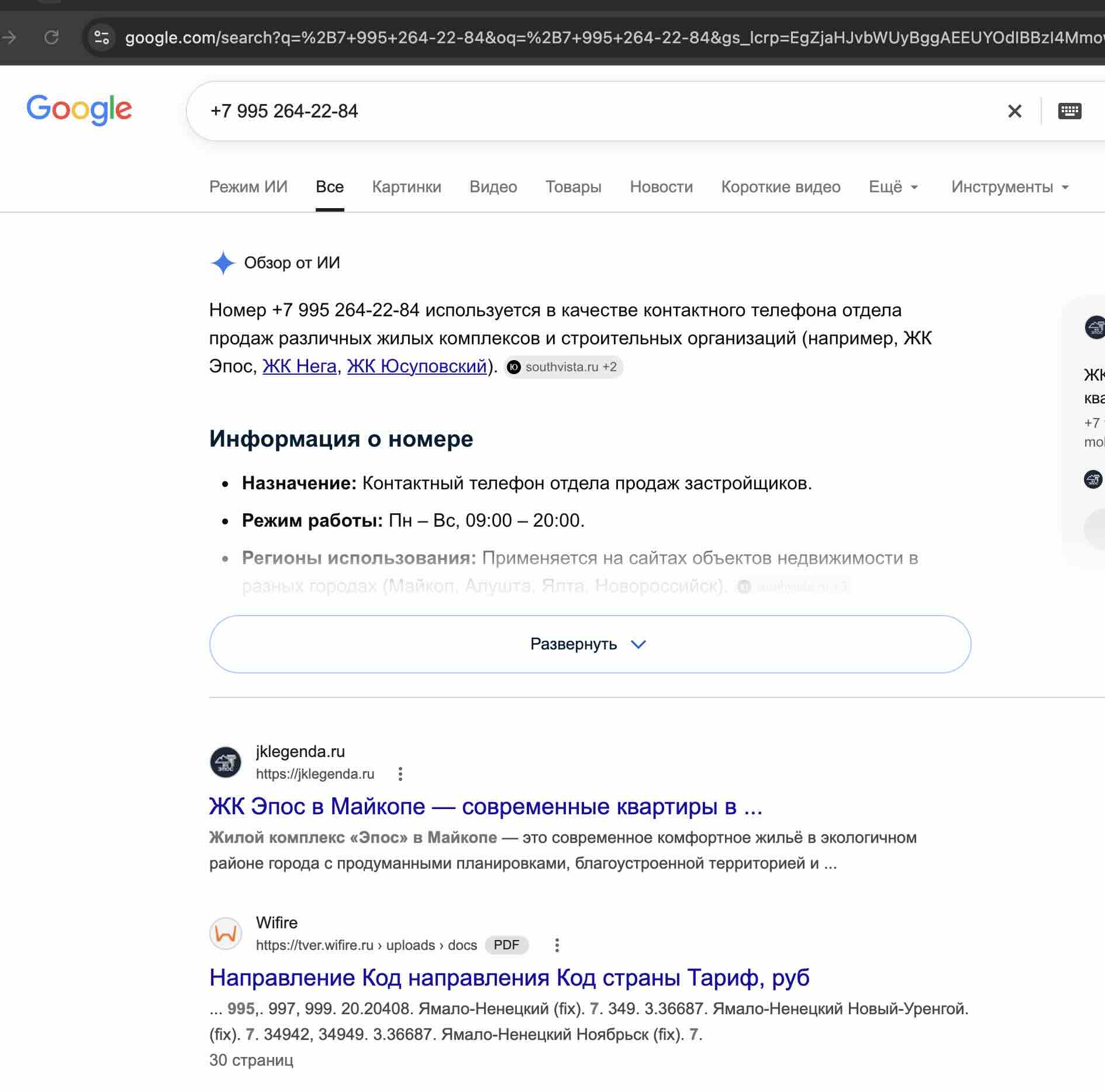Clear the search query with X
This screenshot has height=1092, width=1105.
[1014, 111]
